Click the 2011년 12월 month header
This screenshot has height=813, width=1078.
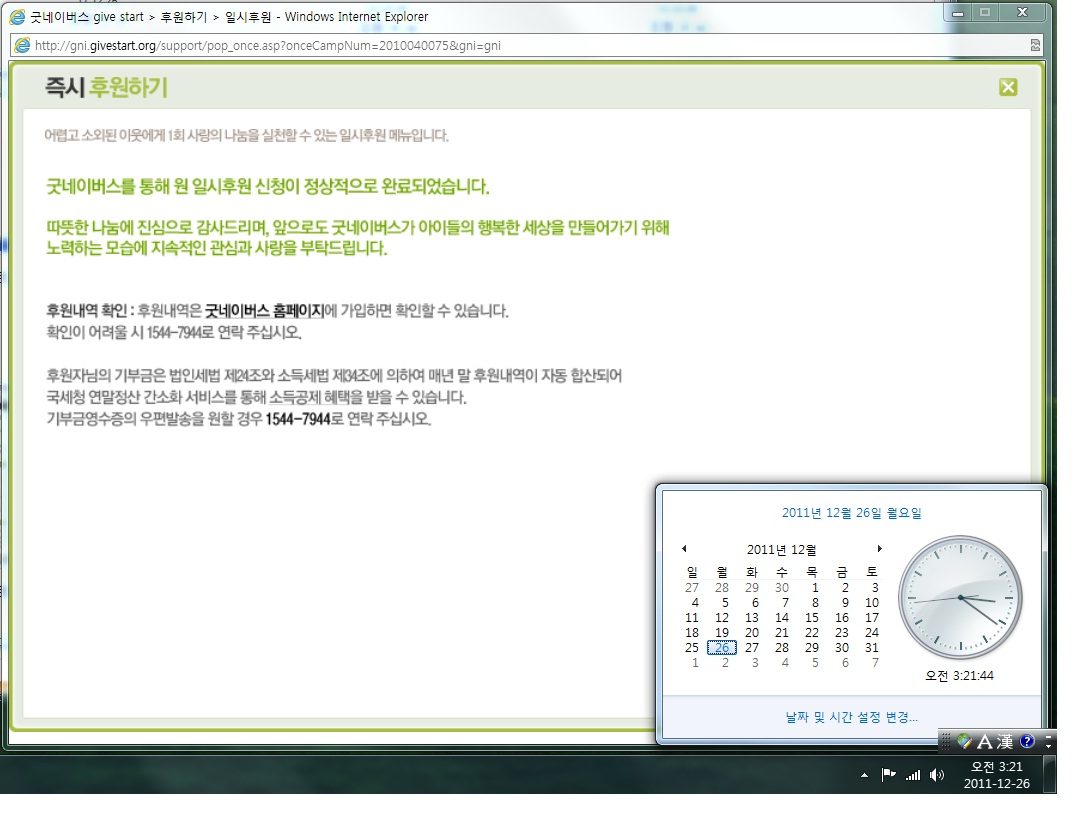pos(782,550)
